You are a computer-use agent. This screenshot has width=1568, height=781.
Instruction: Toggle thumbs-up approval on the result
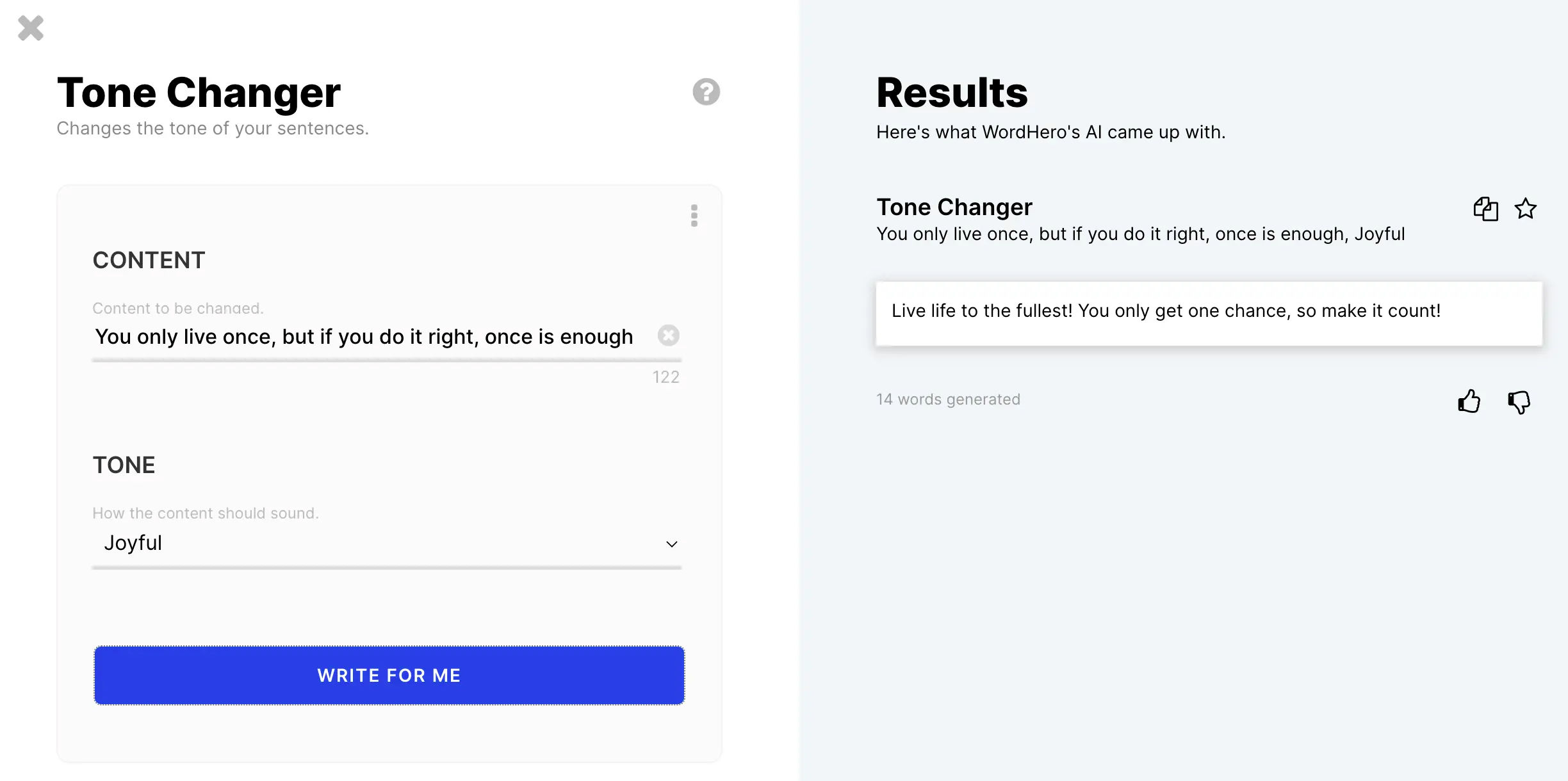pos(1469,401)
